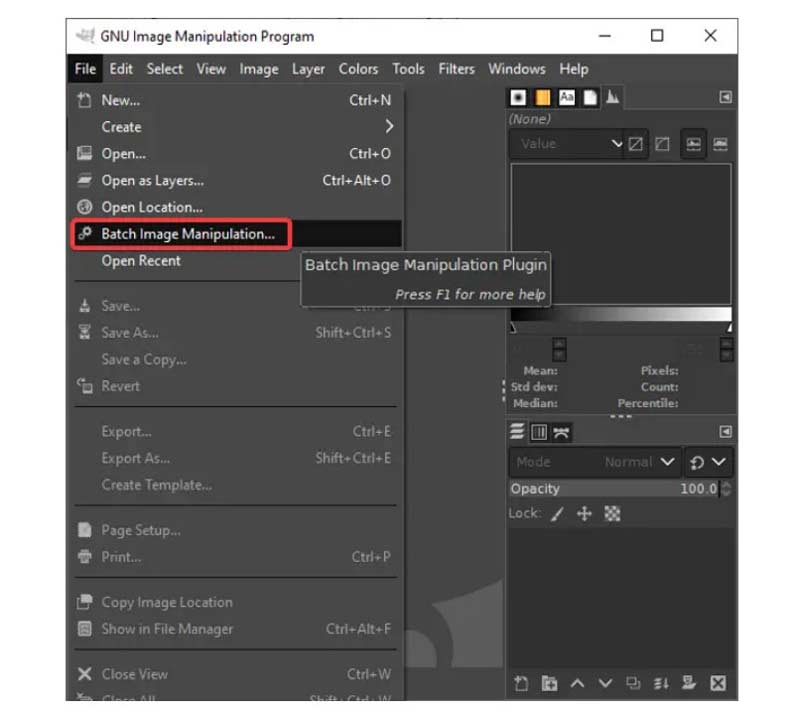Toggle Lock pixels paintbrush icon
The width and height of the screenshot is (800, 713).
pyautogui.click(x=558, y=513)
